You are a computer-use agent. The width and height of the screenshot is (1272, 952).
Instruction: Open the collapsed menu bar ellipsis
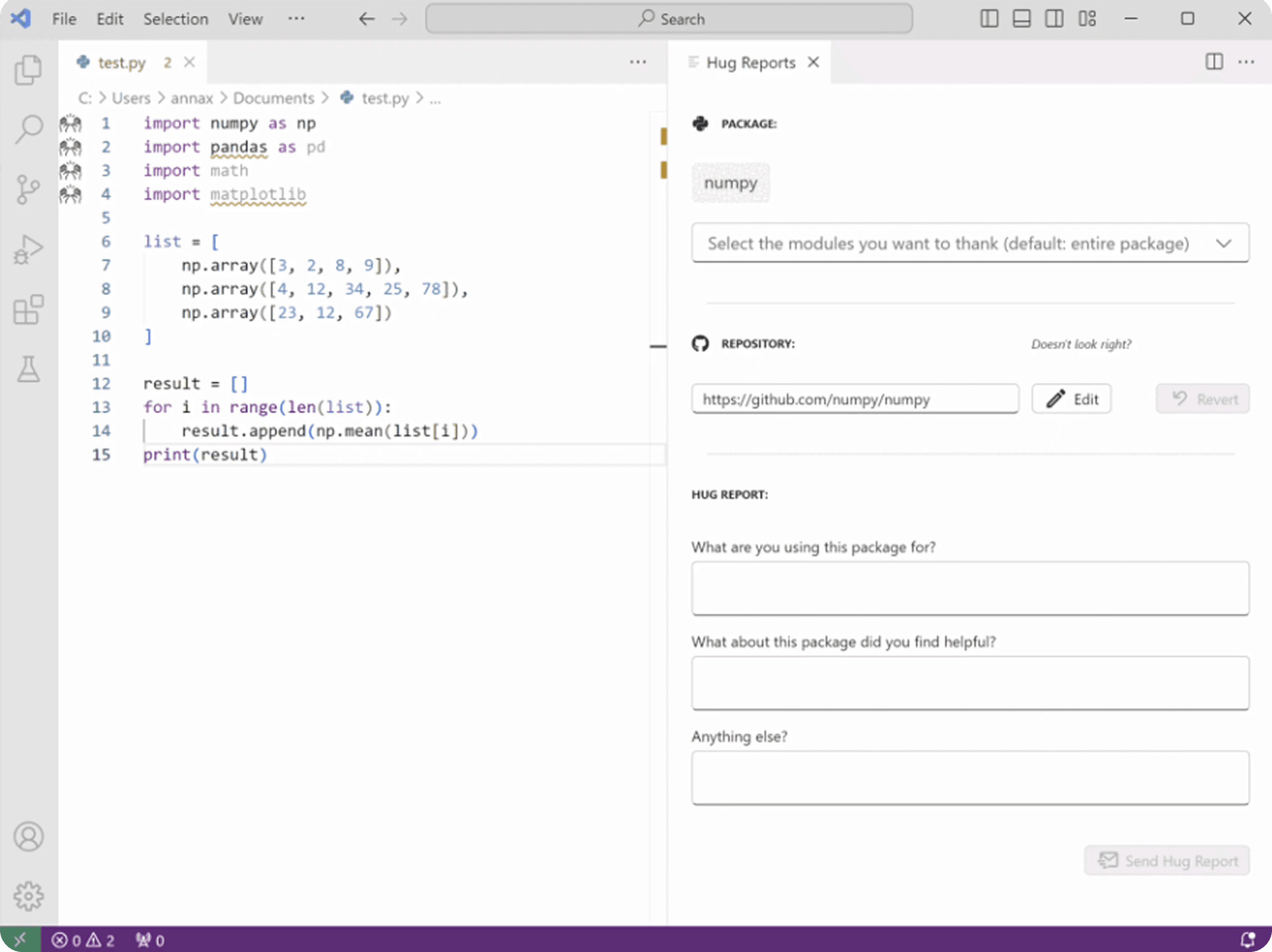pyautogui.click(x=296, y=19)
